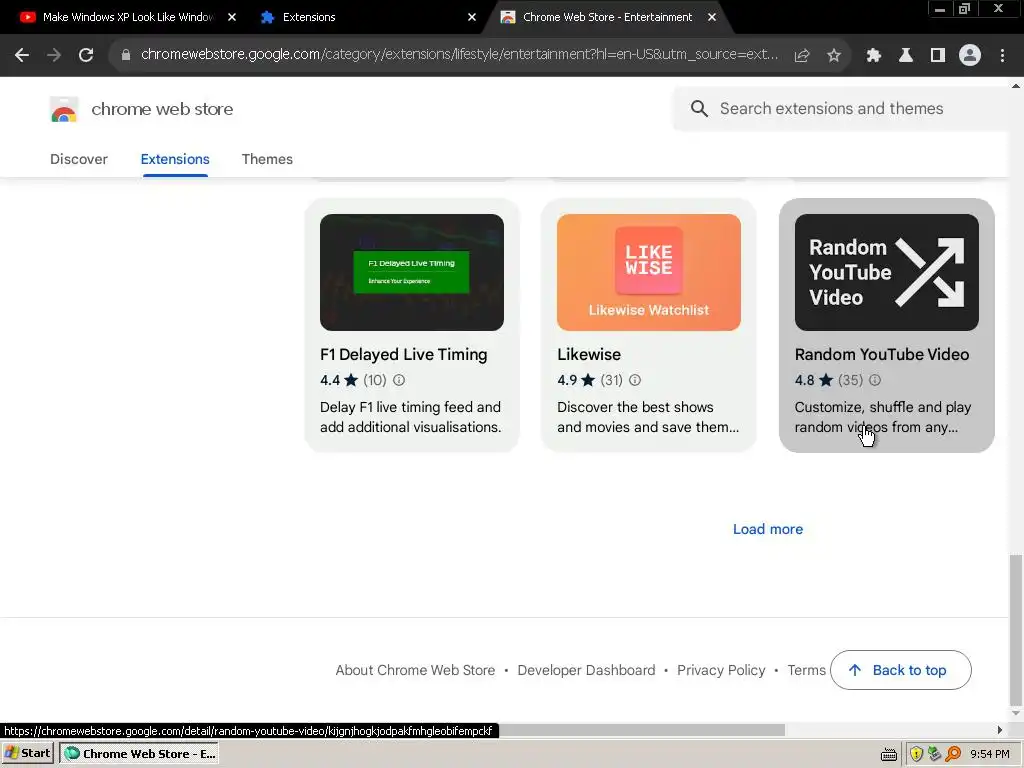1024x768 pixels.
Task: Reload the page with the refresh icon
Action: (86, 56)
